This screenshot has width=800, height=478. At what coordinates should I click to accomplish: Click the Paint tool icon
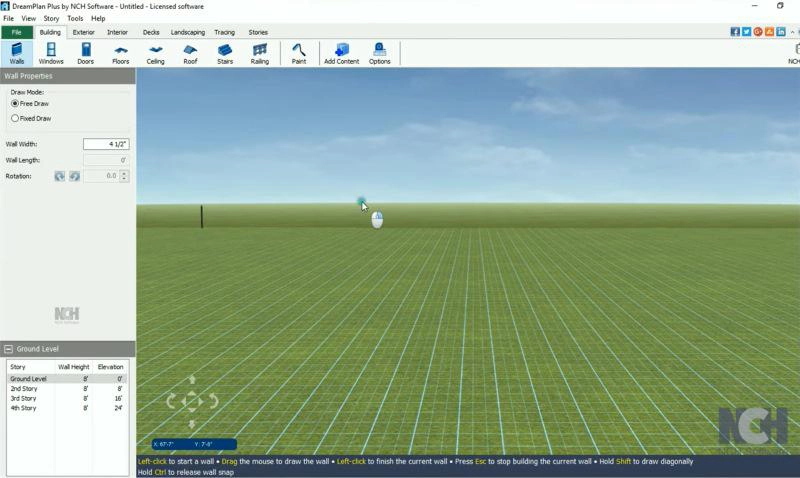pos(298,53)
